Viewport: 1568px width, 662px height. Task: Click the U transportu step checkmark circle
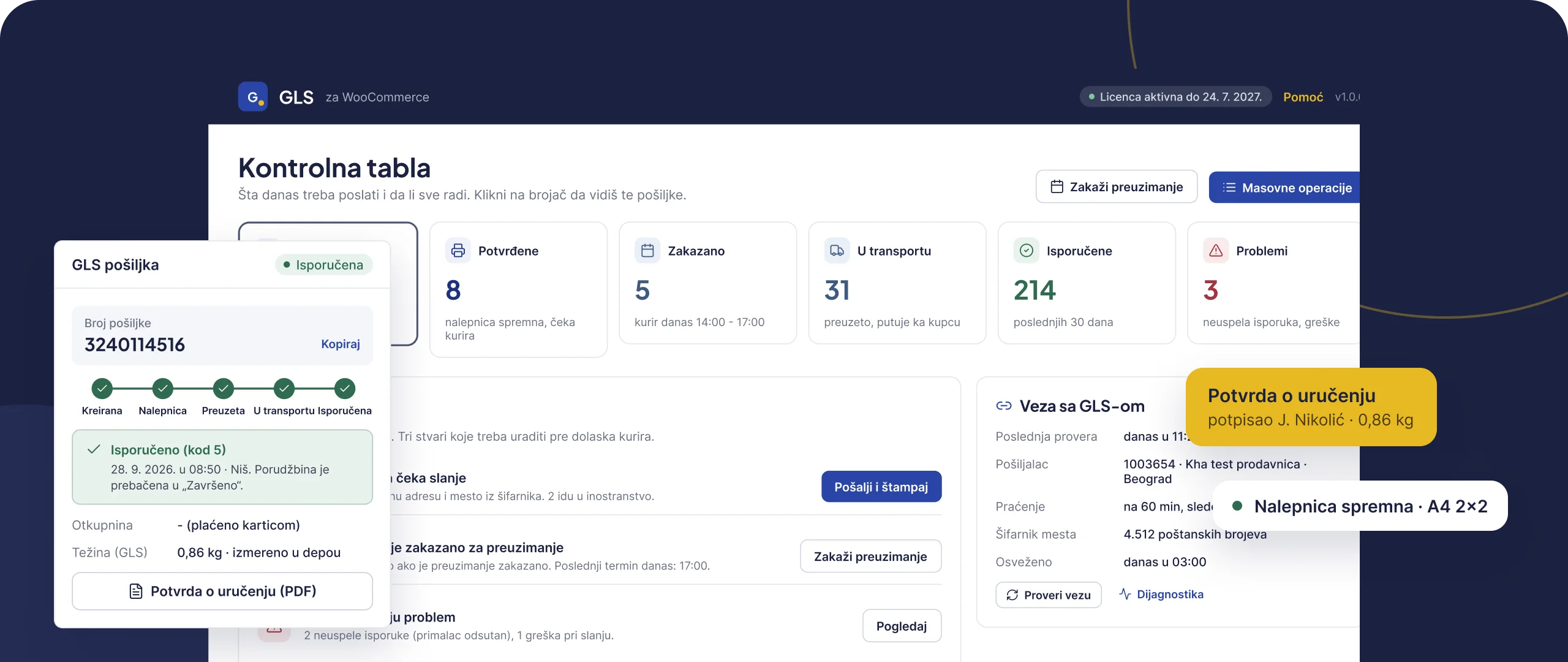[x=284, y=388]
